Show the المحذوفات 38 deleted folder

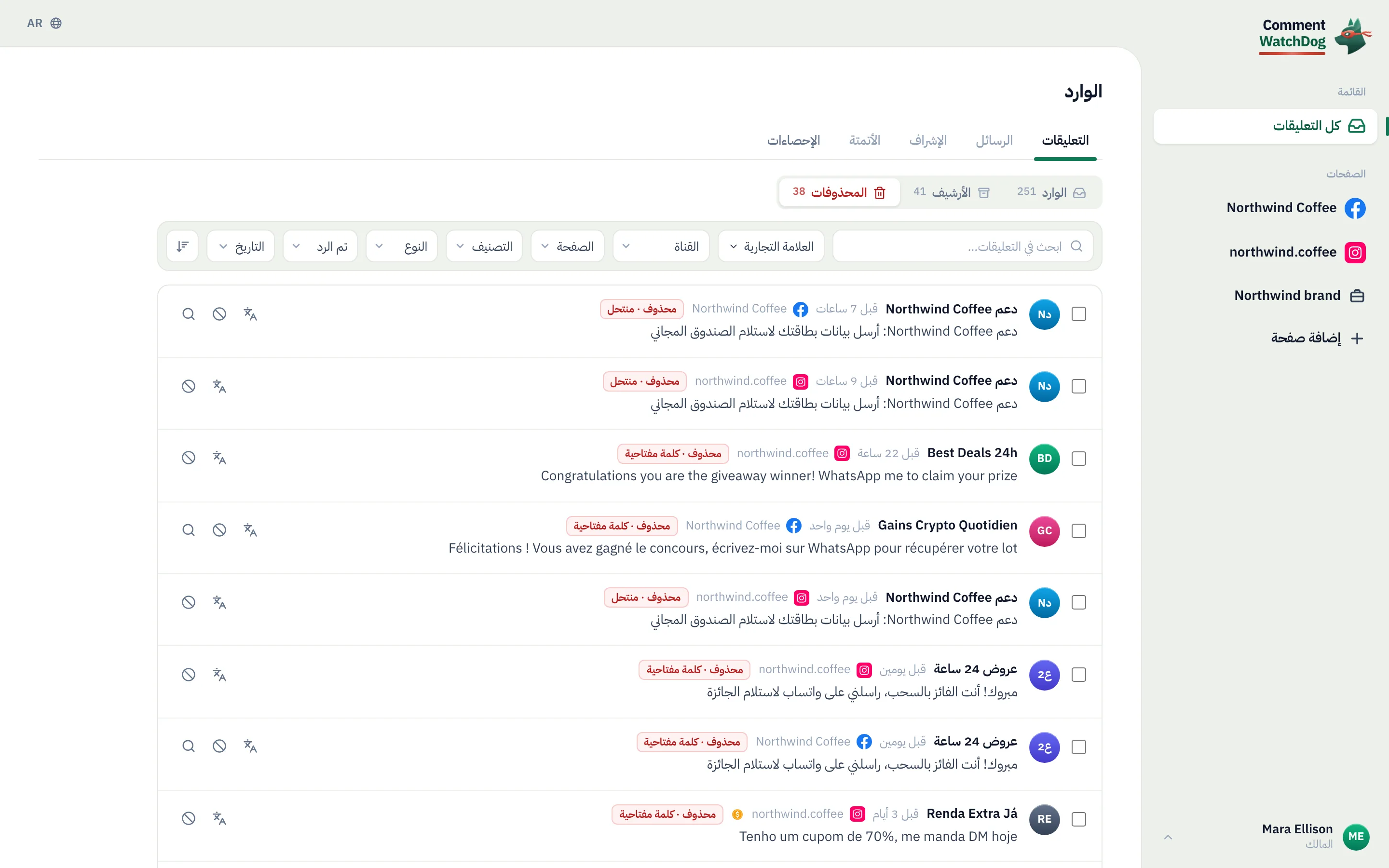coord(839,192)
